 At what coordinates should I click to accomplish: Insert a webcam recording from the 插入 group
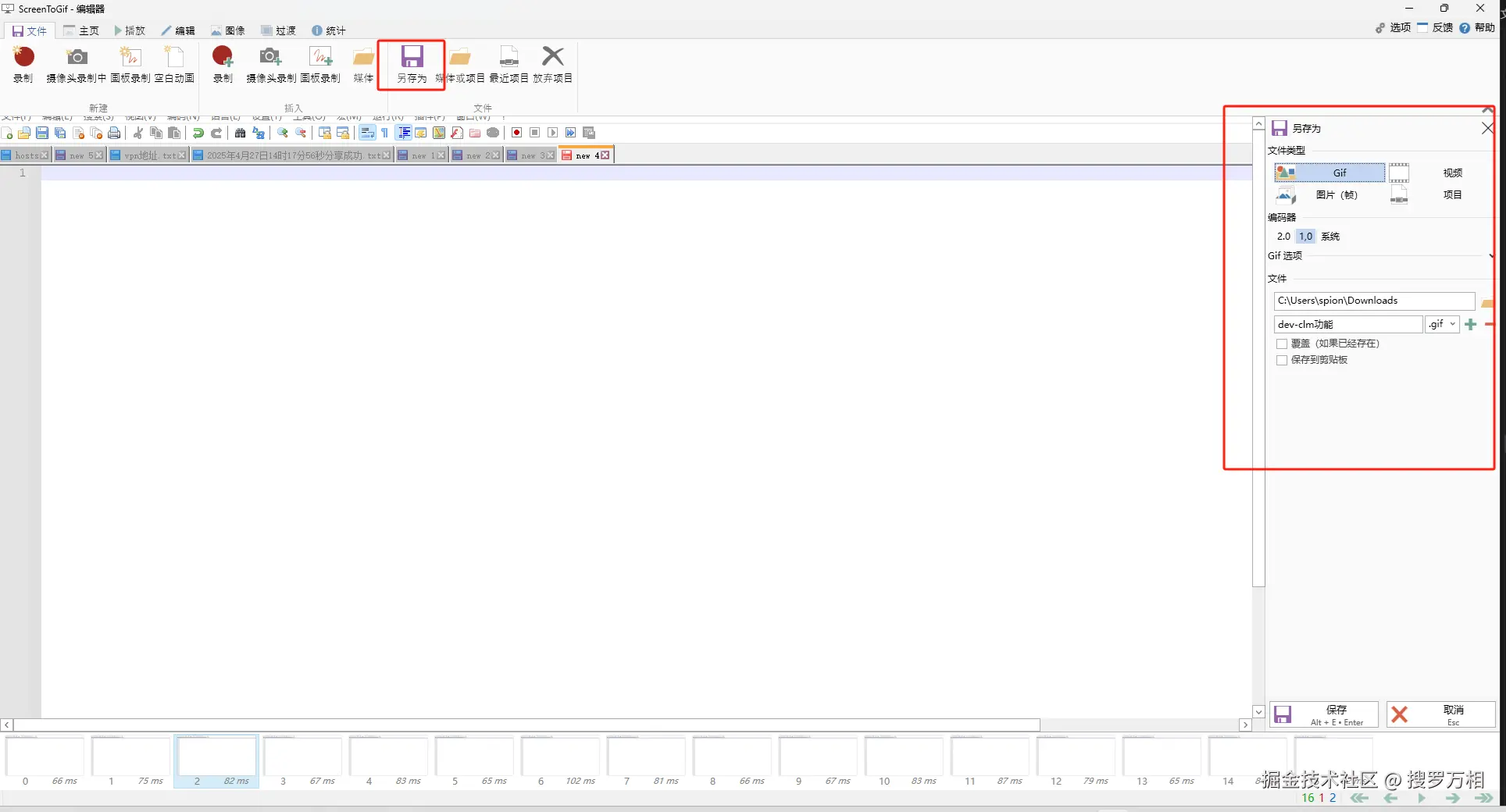point(271,64)
